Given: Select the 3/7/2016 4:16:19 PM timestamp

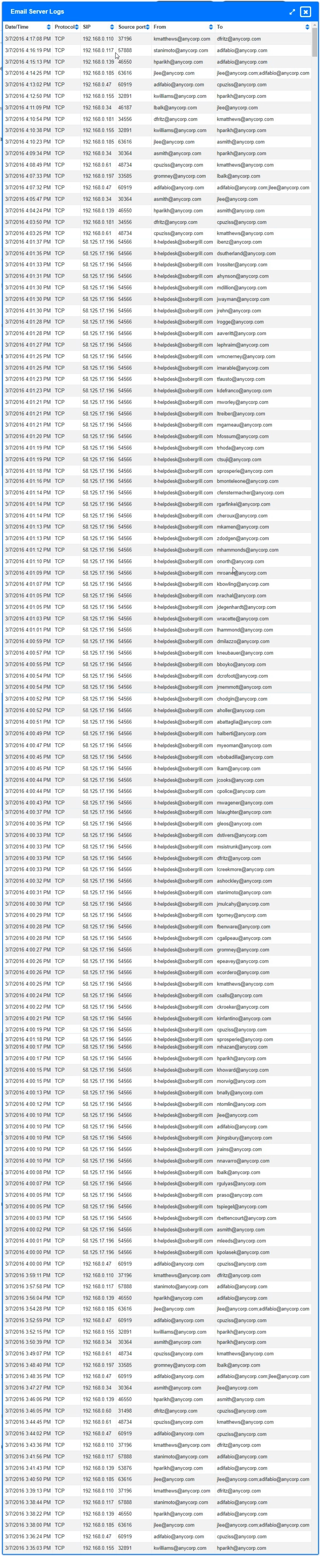Looking at the screenshot, I should point(28,51).
